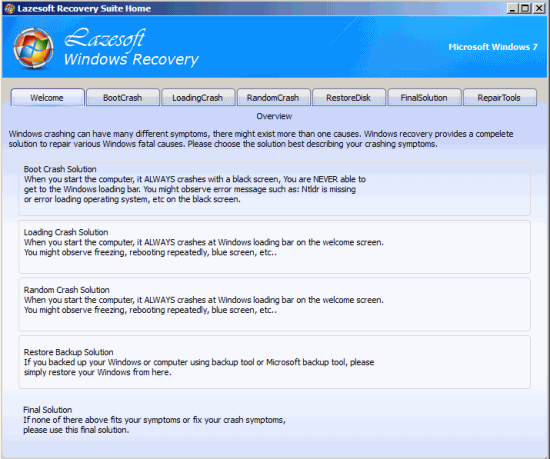
Task: Switch to the RepairTools tab
Action: coord(499,97)
